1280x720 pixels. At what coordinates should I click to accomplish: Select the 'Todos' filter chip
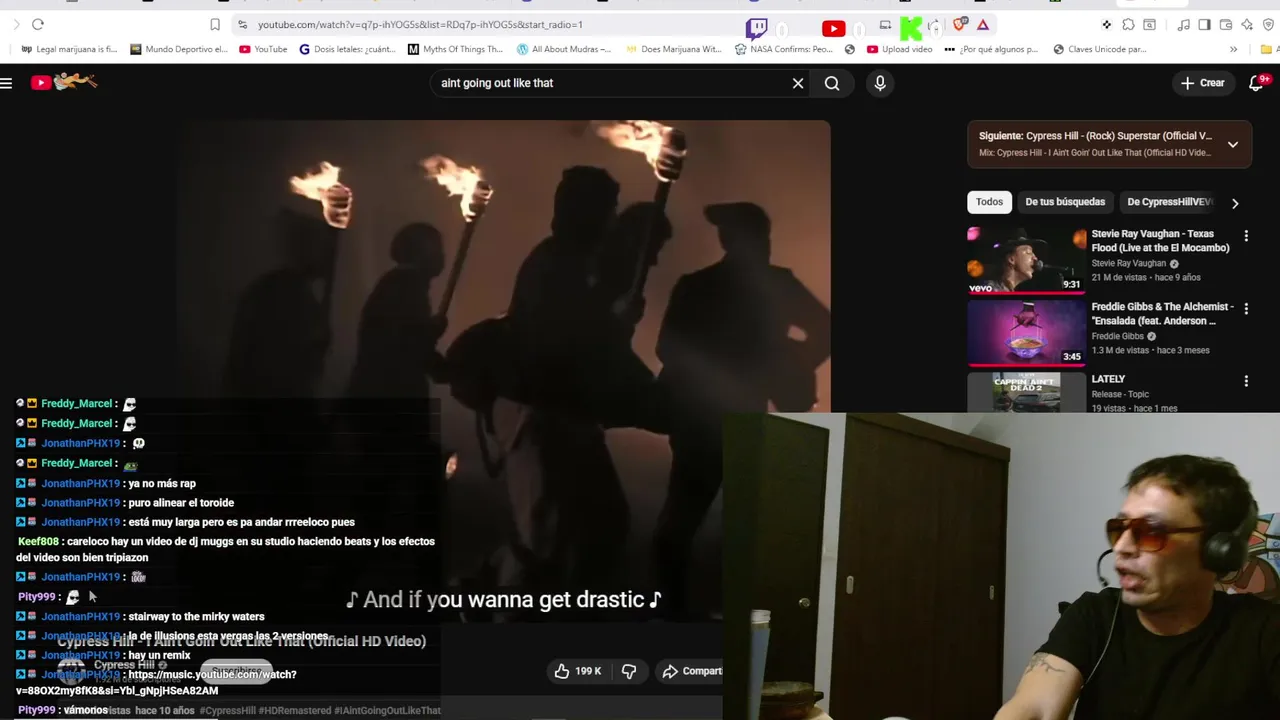[989, 202]
